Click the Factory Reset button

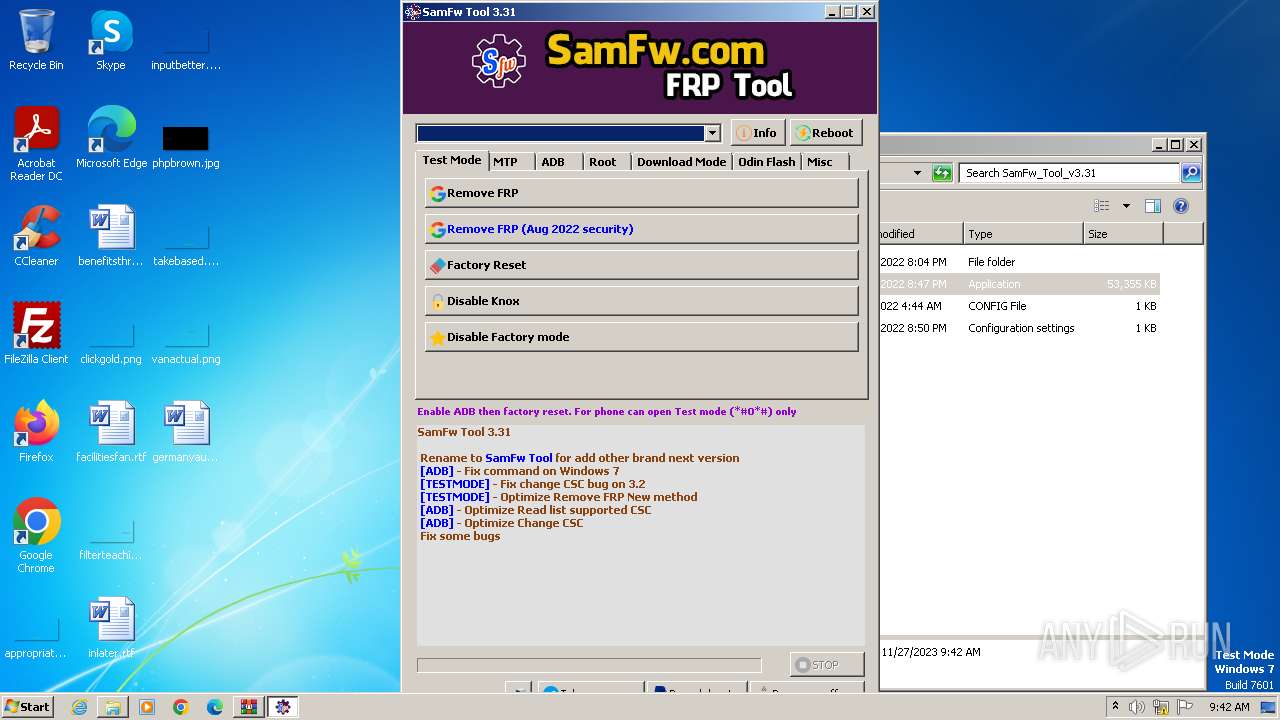click(x=641, y=265)
